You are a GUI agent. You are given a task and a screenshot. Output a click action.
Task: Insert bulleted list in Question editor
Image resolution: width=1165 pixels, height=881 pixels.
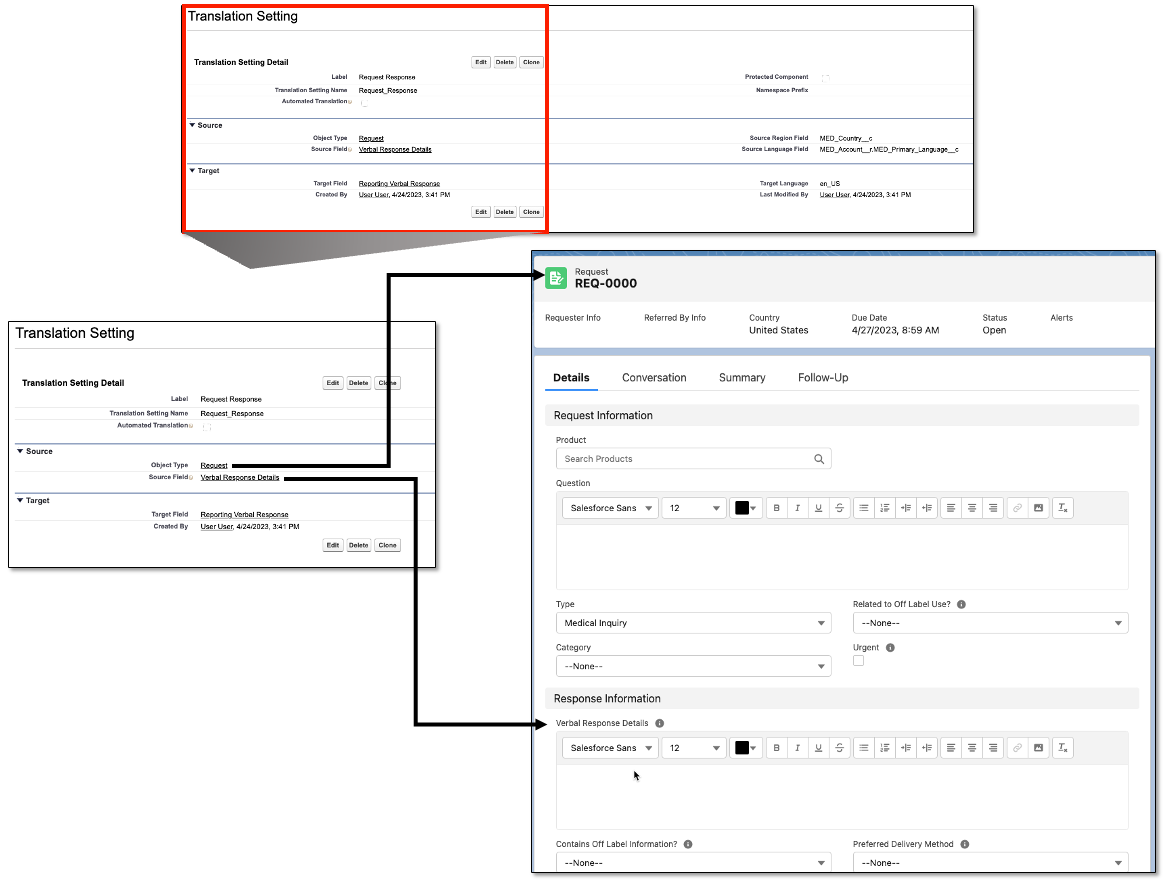[864, 508]
